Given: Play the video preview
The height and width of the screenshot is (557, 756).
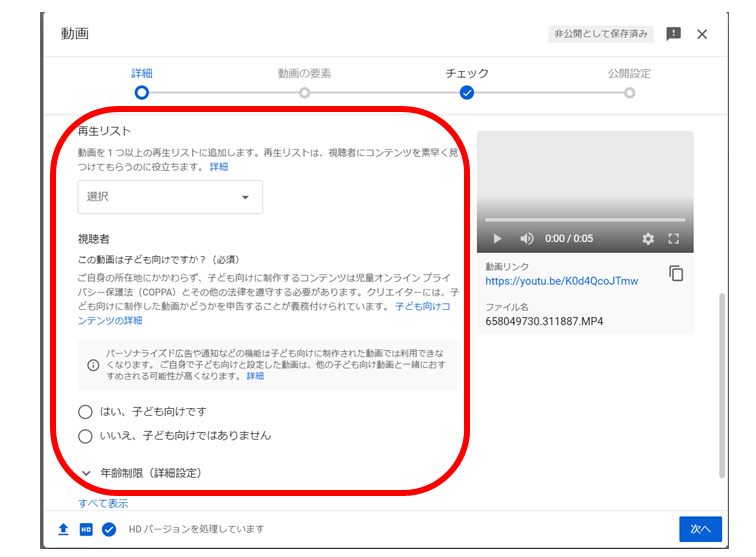Looking at the screenshot, I should (498, 239).
